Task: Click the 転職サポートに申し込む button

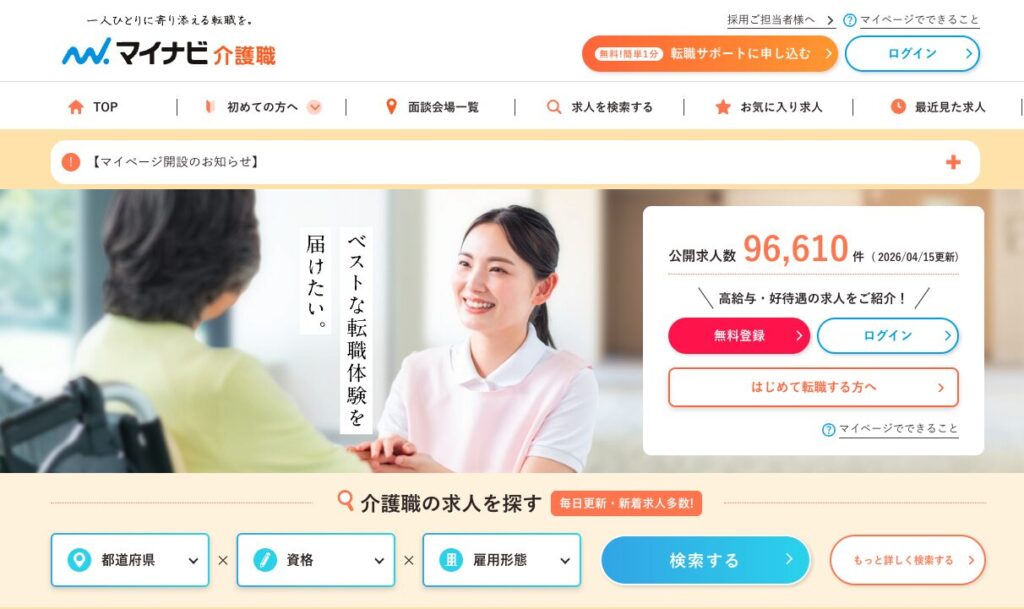Action: 710,54
